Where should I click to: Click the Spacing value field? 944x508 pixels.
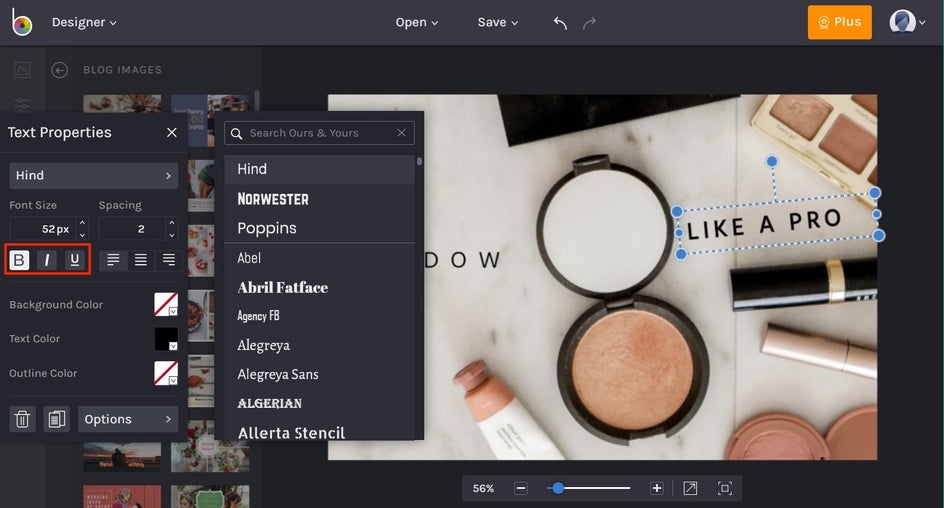(x=132, y=229)
